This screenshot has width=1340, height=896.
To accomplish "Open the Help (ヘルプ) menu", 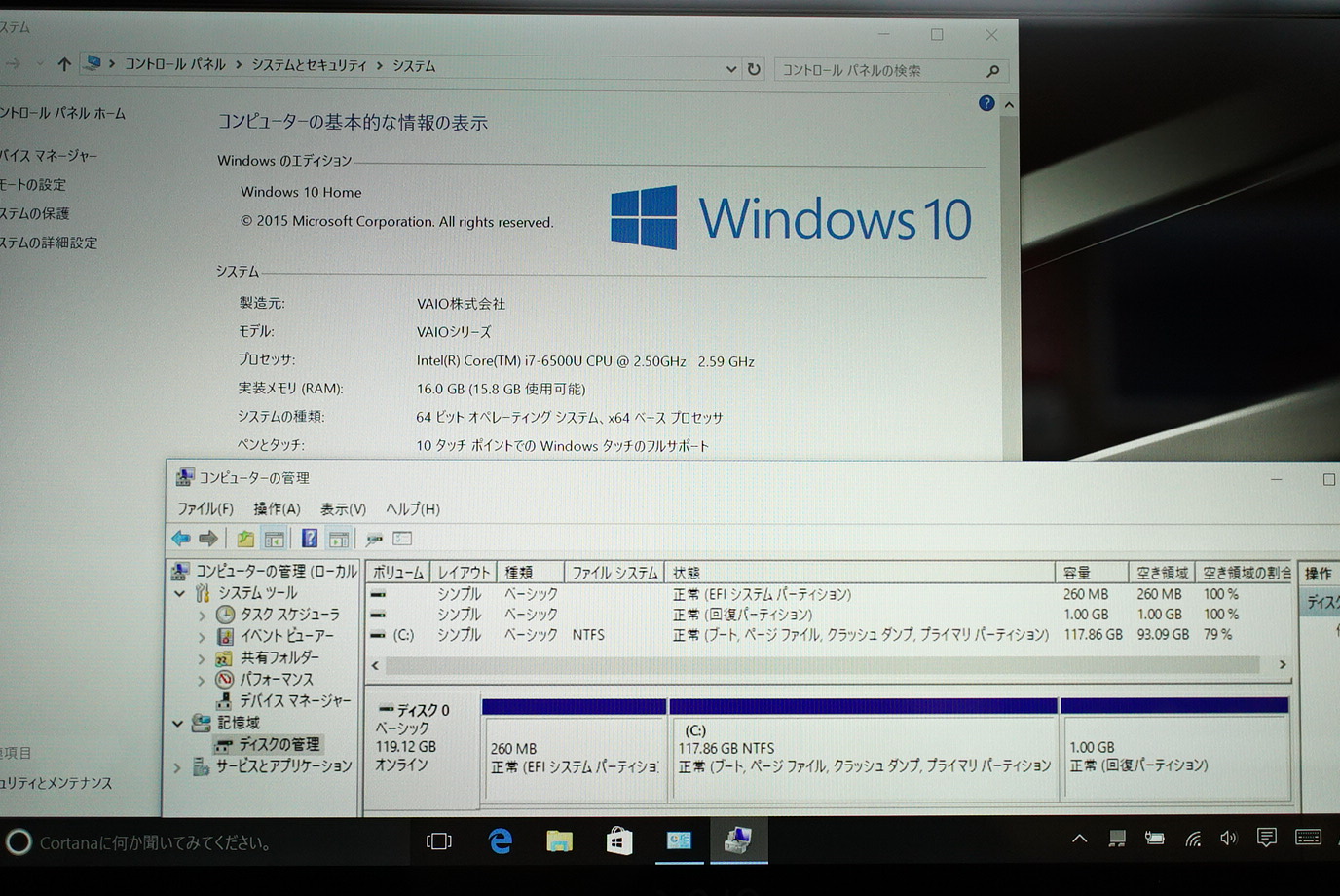I will tap(413, 508).
